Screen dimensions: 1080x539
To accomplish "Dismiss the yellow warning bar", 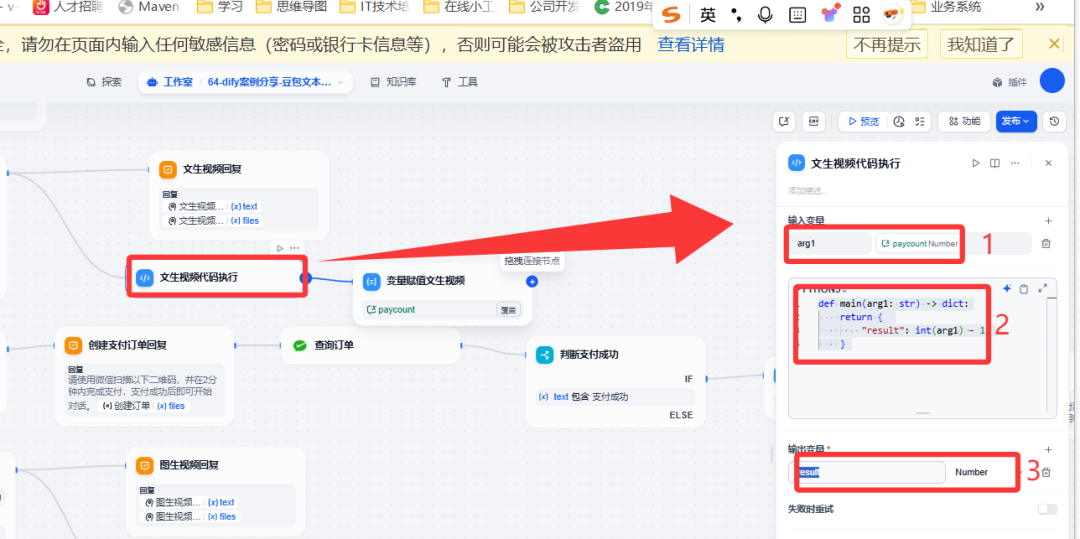I will click(x=1054, y=44).
